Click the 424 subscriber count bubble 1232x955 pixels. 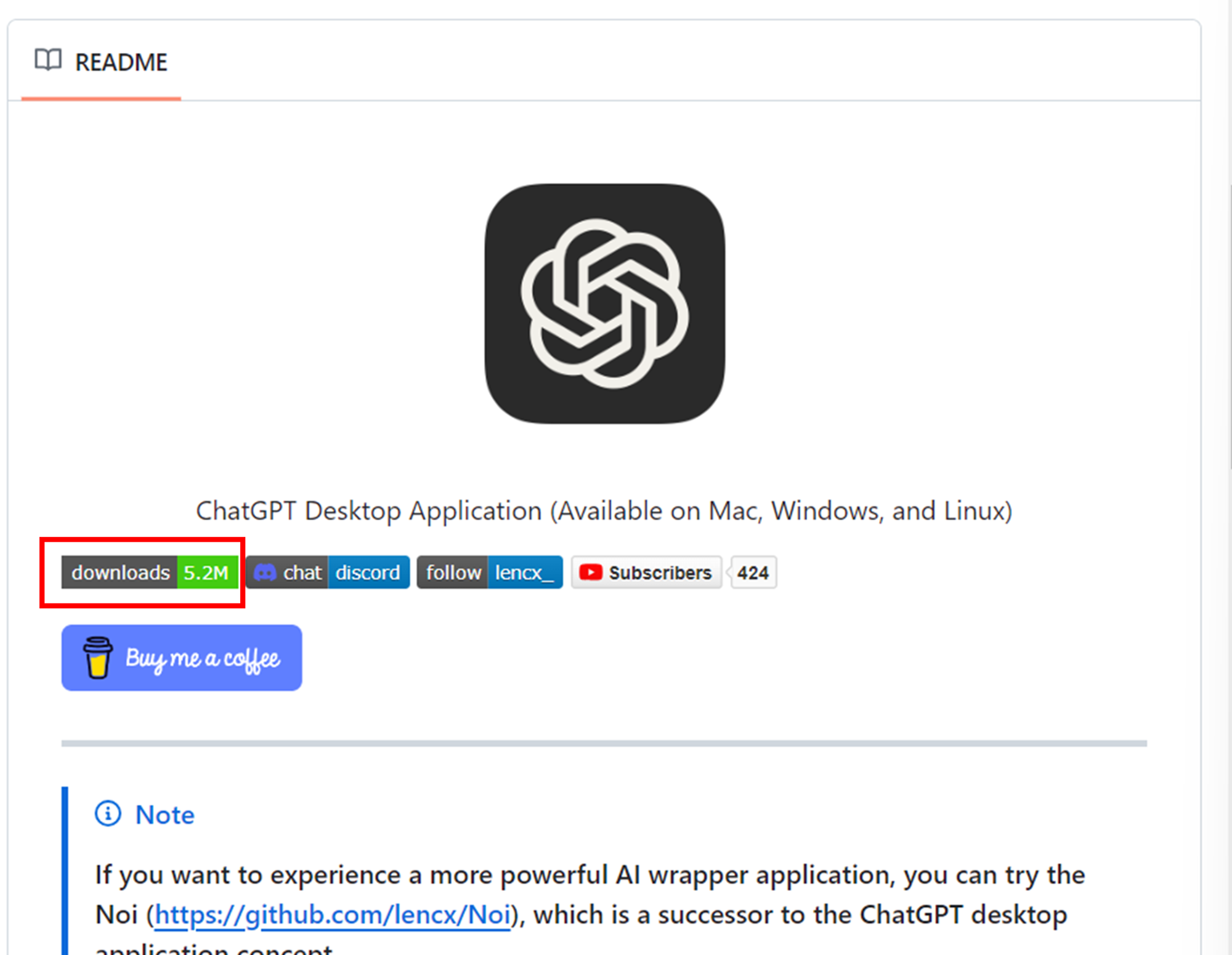pos(753,573)
